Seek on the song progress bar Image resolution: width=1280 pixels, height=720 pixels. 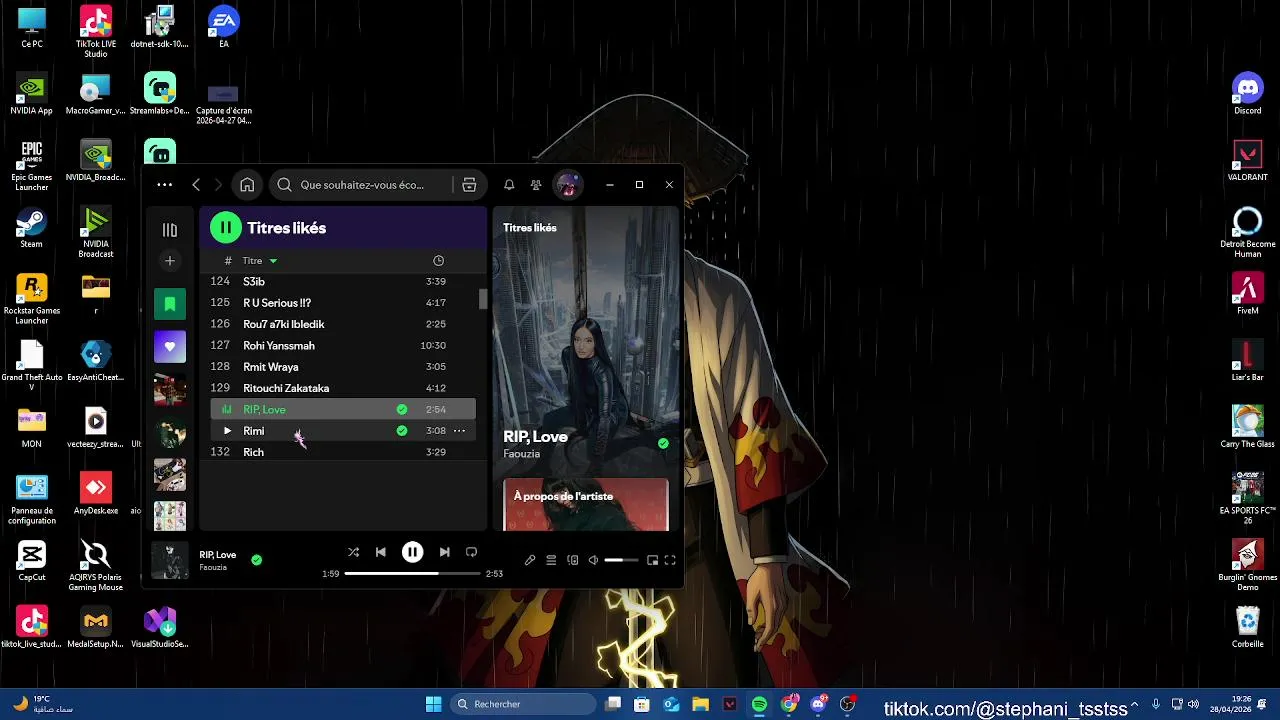pos(412,574)
